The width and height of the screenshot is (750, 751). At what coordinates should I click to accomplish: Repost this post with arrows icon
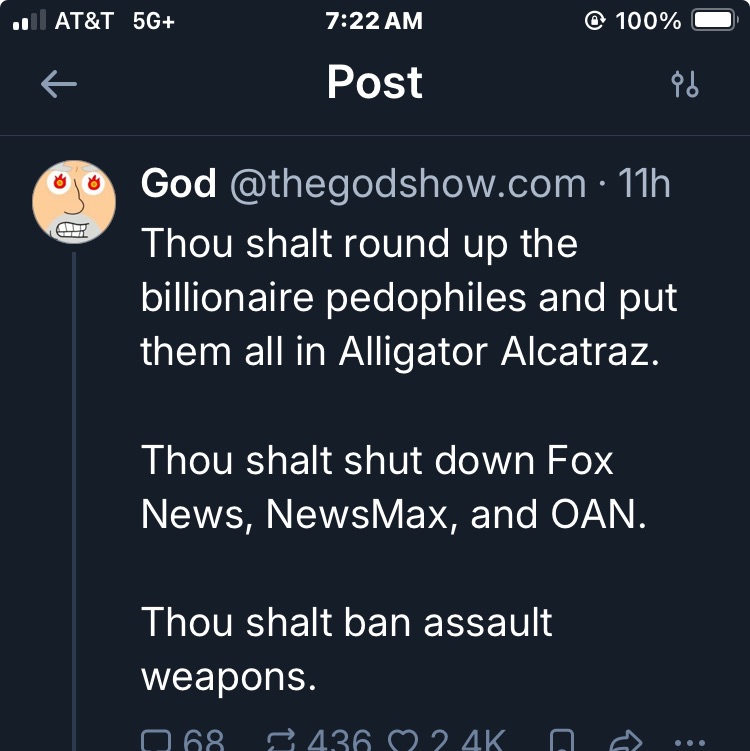(284, 741)
